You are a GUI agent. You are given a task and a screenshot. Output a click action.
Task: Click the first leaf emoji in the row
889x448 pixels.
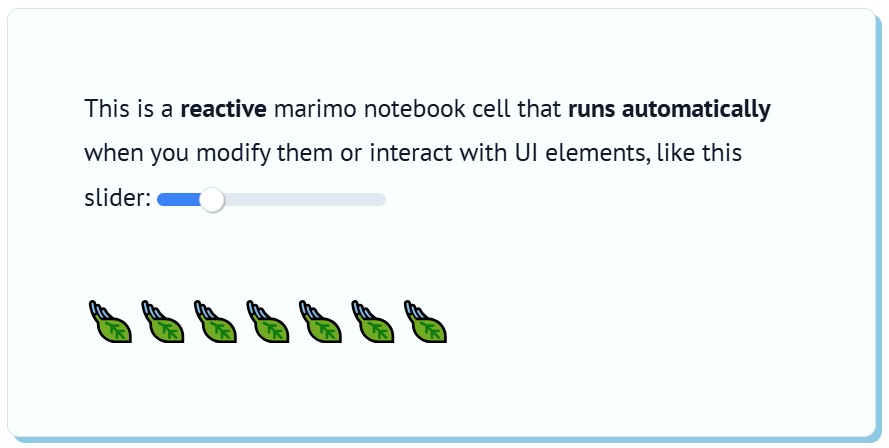coord(111,322)
